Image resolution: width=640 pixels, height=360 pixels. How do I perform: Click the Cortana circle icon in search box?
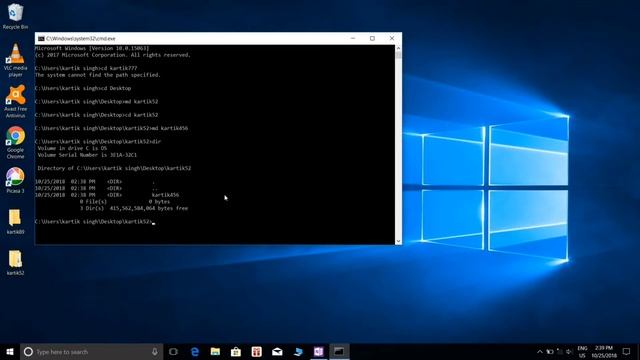28,351
